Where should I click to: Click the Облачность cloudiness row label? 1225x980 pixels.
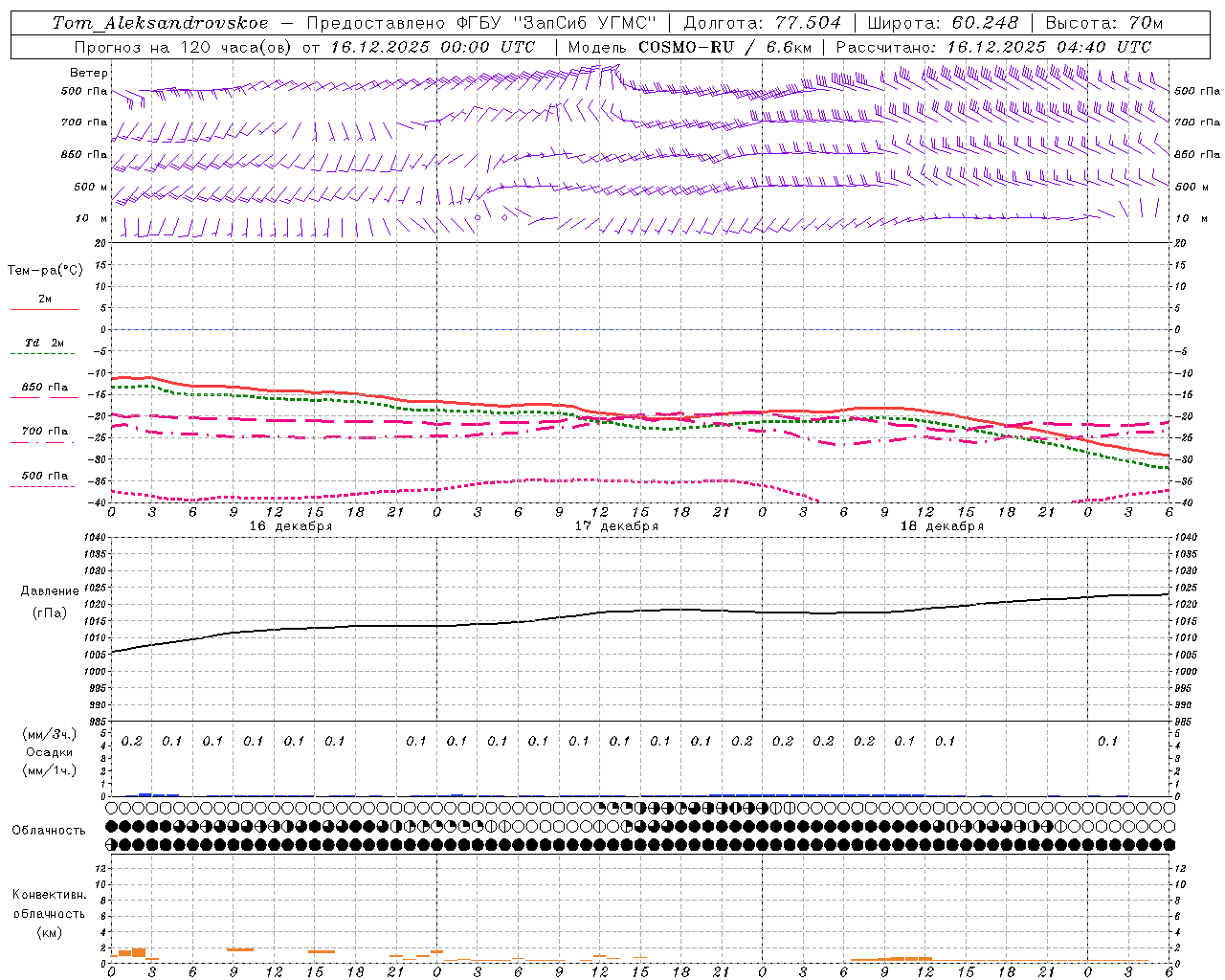pyautogui.click(x=49, y=831)
